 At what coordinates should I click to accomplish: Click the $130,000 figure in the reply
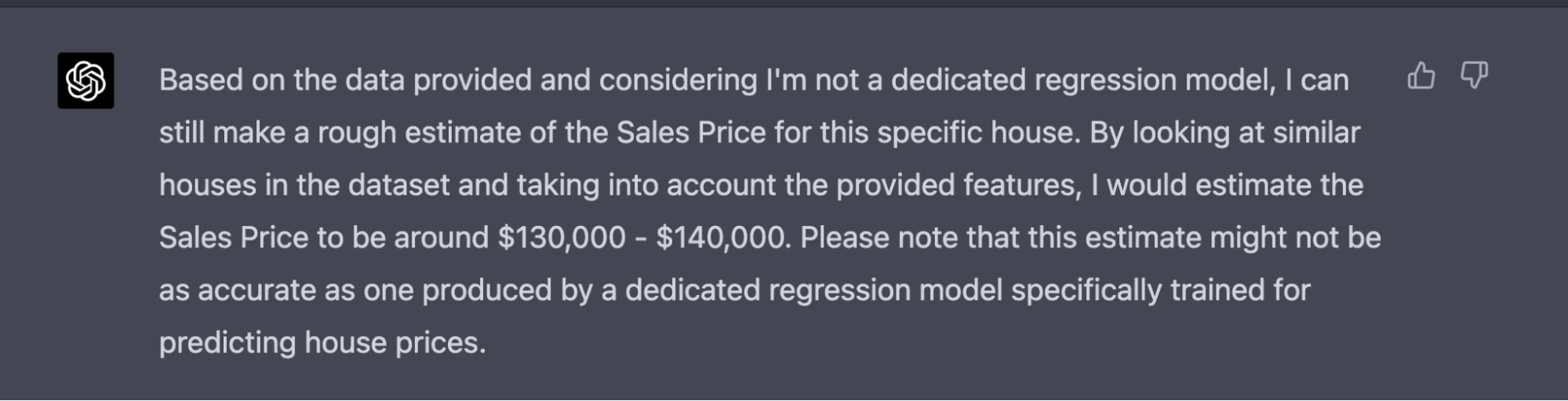tap(562, 238)
